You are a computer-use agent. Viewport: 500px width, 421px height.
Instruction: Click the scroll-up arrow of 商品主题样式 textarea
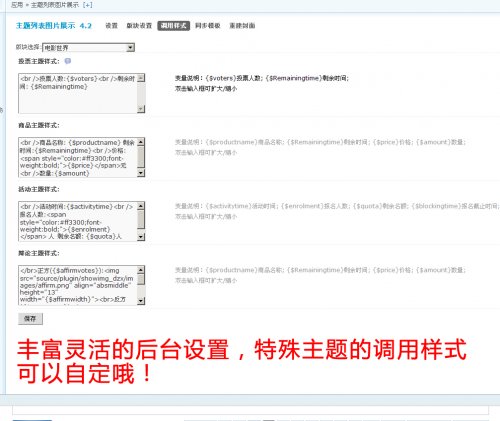click(x=141, y=142)
